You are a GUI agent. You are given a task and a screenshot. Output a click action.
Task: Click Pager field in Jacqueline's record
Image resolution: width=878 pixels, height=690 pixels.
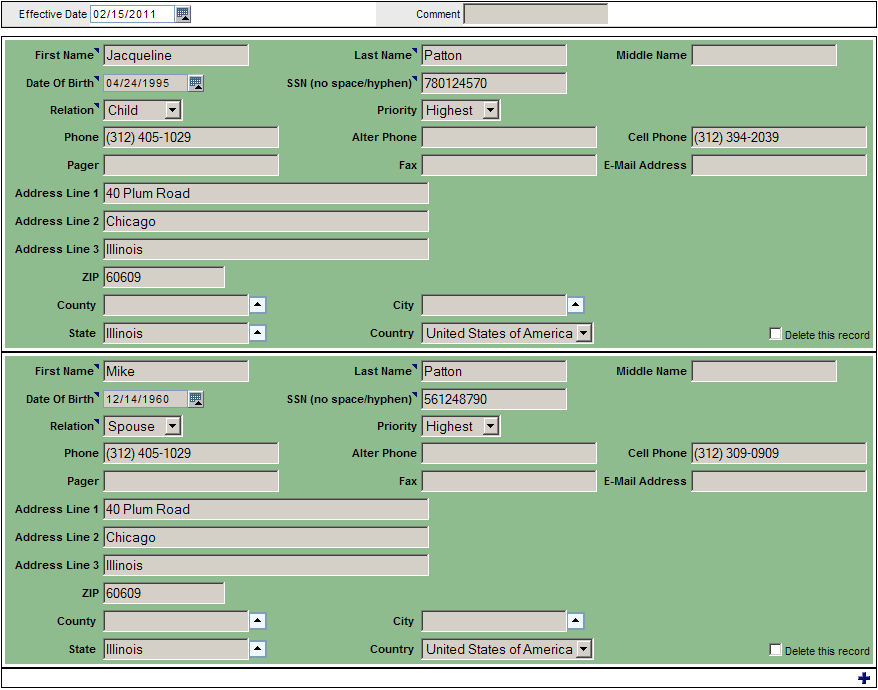(191, 165)
